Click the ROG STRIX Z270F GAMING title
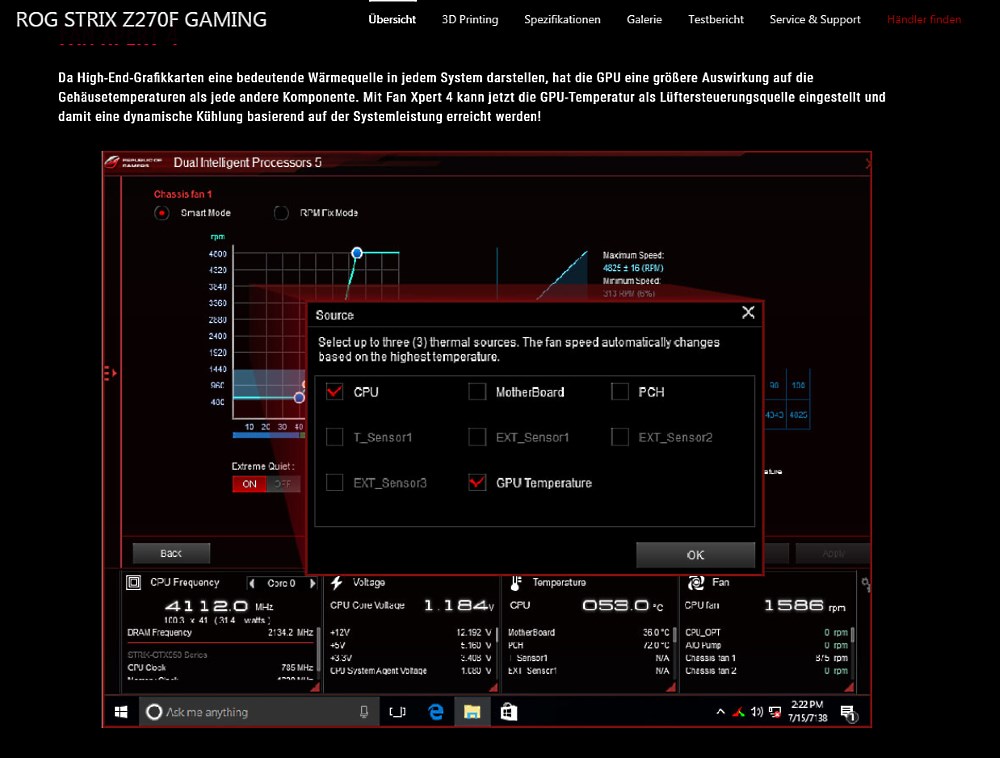Image resolution: width=1000 pixels, height=758 pixels. pos(142,20)
